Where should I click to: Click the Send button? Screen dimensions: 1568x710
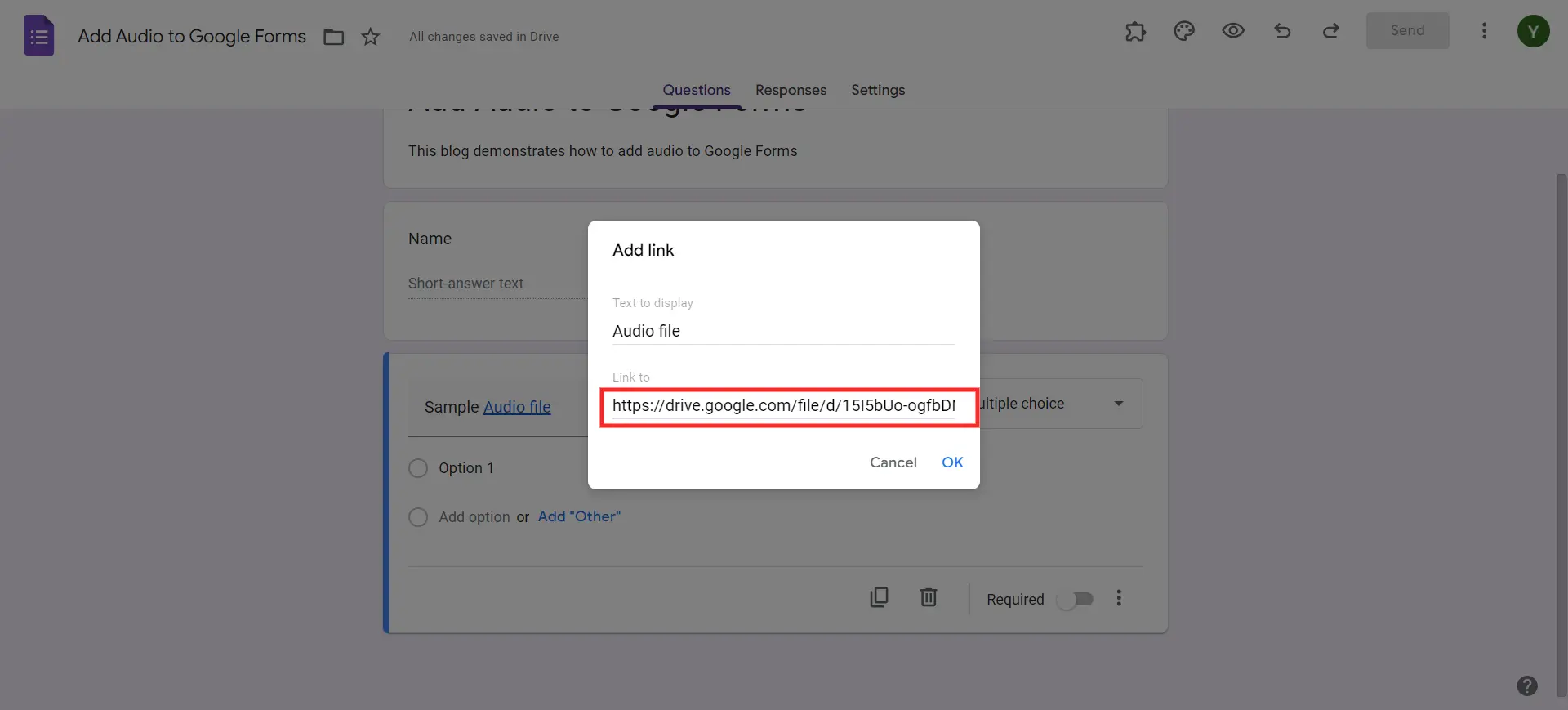point(1407,30)
